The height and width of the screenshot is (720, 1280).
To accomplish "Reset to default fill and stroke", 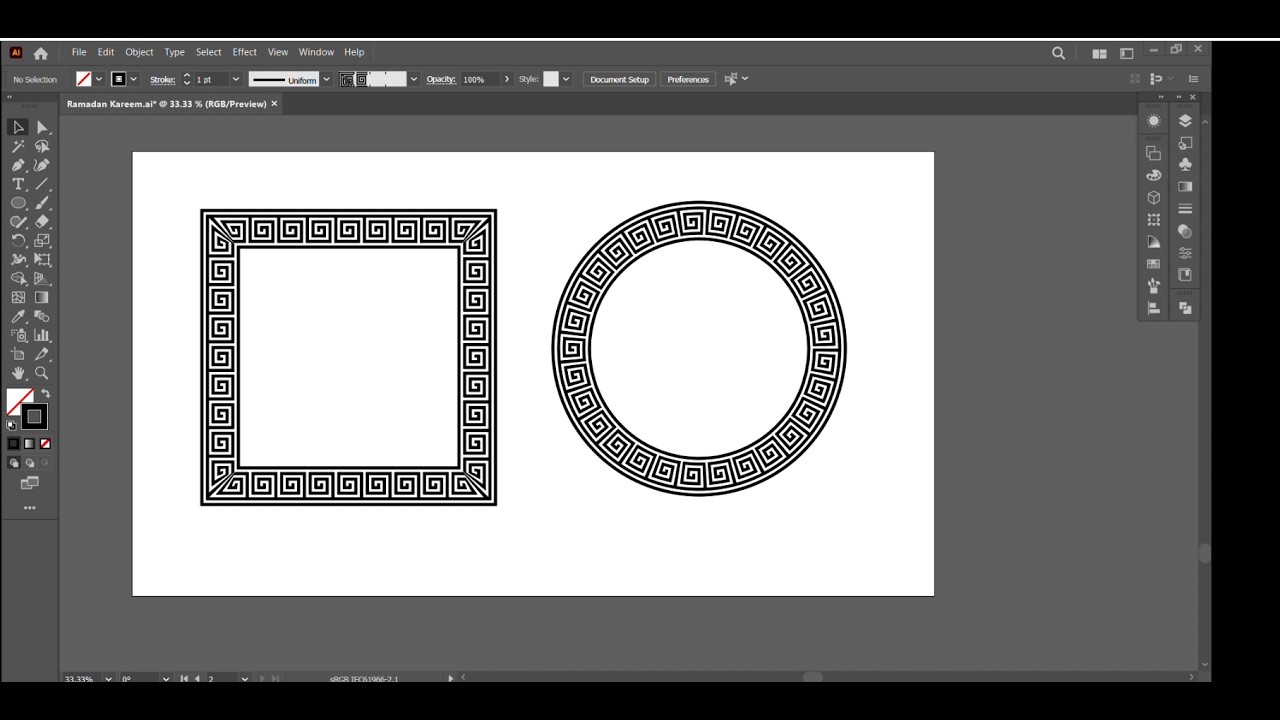I will pyautogui.click(x=11, y=425).
